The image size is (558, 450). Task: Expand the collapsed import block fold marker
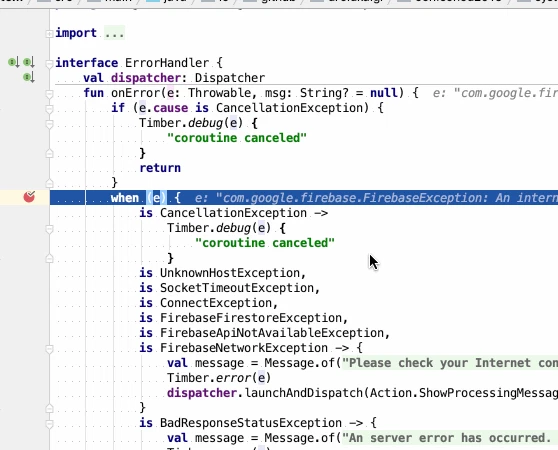pos(49,34)
